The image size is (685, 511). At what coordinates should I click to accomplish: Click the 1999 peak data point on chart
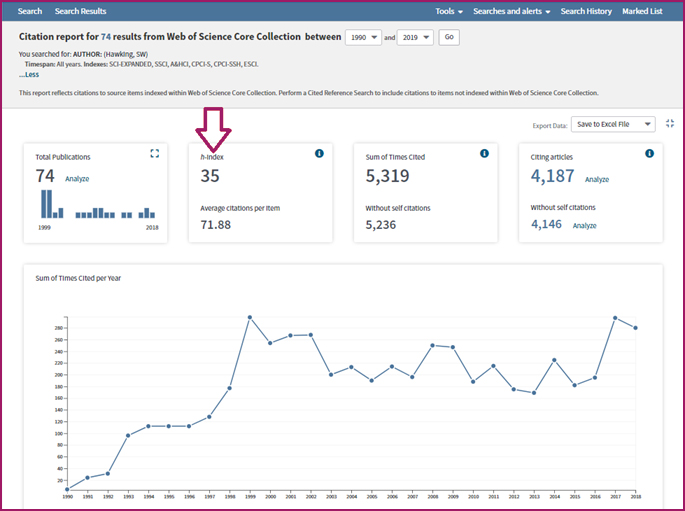[249, 318]
